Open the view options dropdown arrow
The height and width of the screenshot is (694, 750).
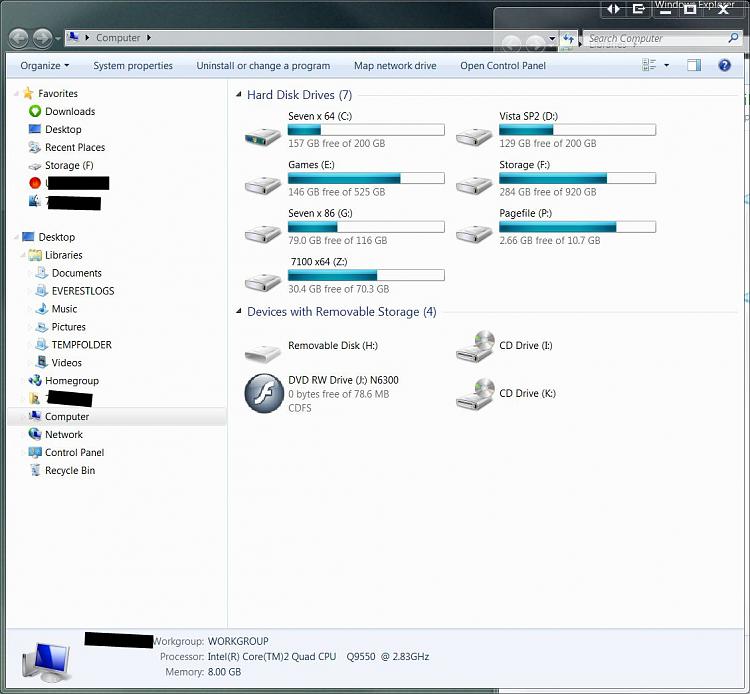pyautogui.click(x=666, y=66)
